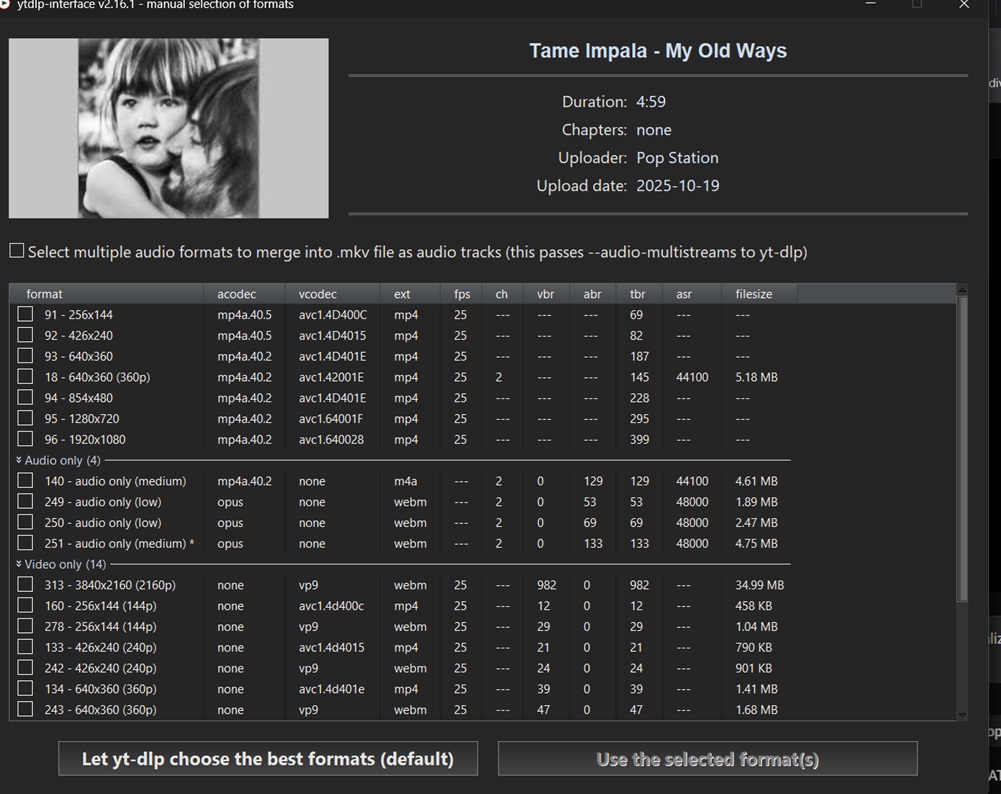Tick the 249 - audio only (low) checkbox
This screenshot has height=794, width=1001.
pos(25,502)
